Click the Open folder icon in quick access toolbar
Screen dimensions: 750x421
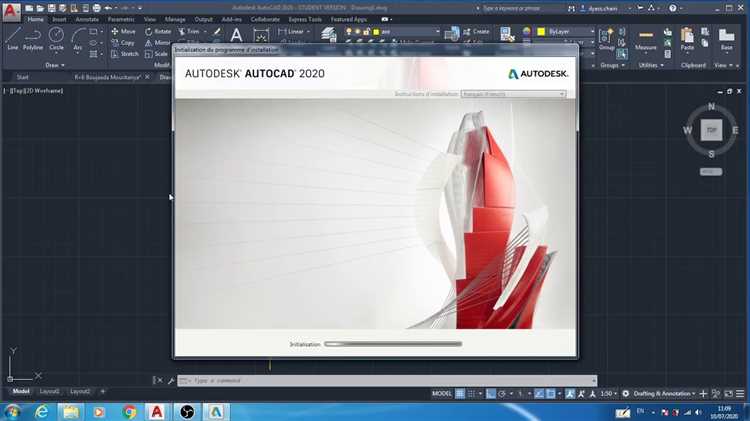pyautogui.click(x=40, y=8)
